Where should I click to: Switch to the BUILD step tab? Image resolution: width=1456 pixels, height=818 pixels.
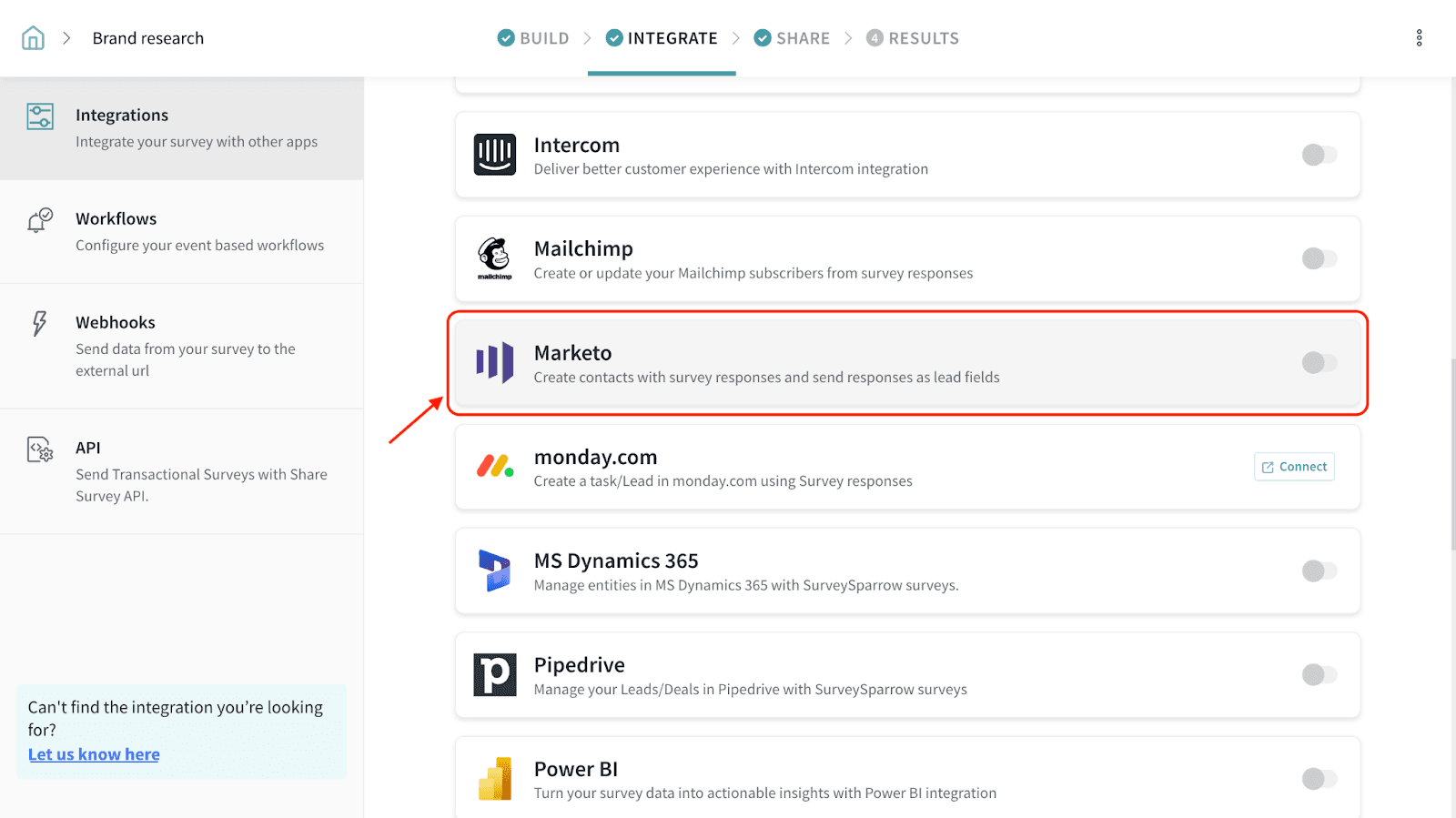533,38
